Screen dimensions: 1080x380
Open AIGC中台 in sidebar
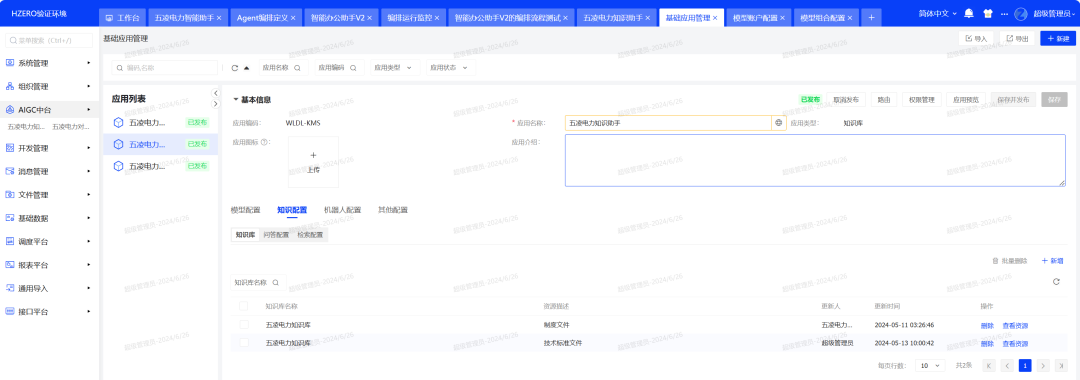tap(50, 110)
